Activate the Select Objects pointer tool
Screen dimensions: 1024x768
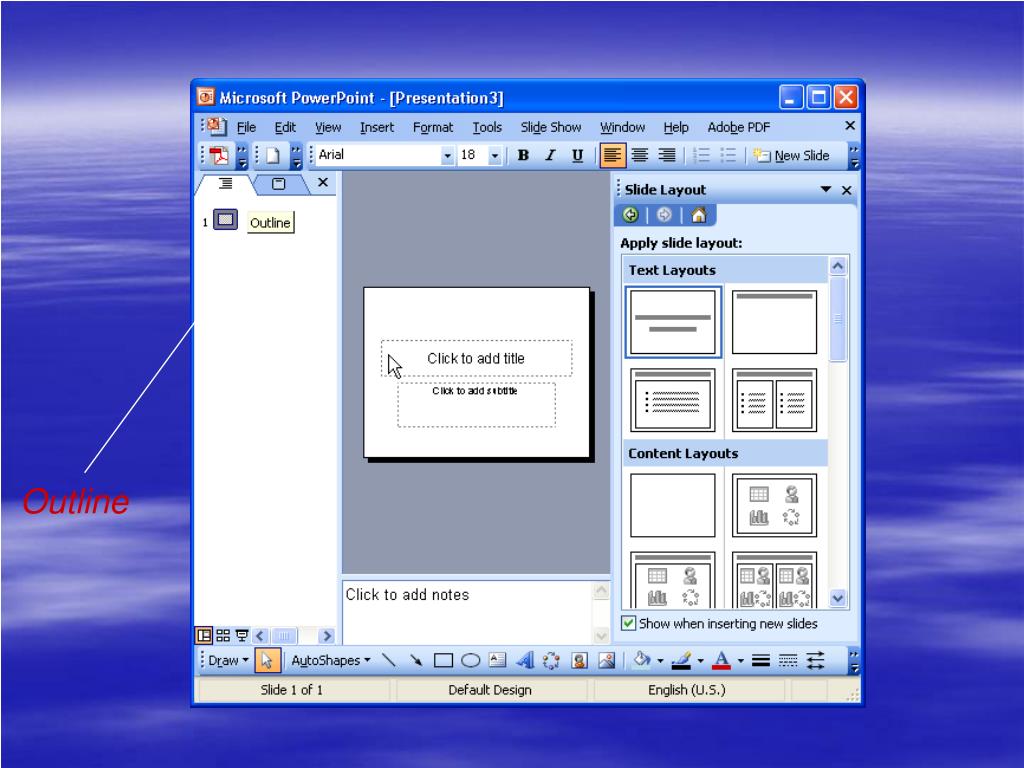coord(267,660)
